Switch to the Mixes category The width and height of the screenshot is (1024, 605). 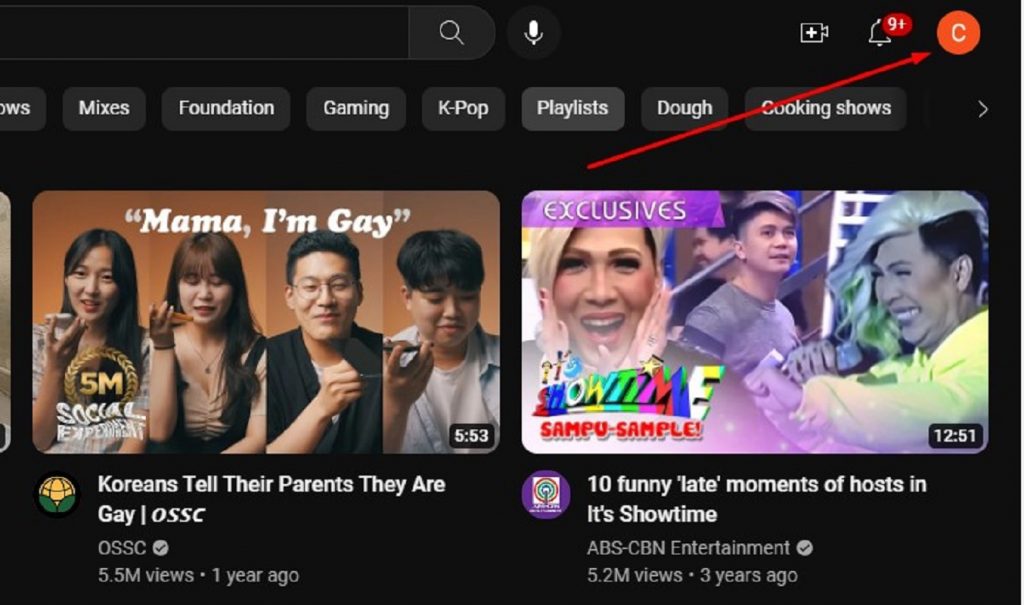(x=104, y=108)
